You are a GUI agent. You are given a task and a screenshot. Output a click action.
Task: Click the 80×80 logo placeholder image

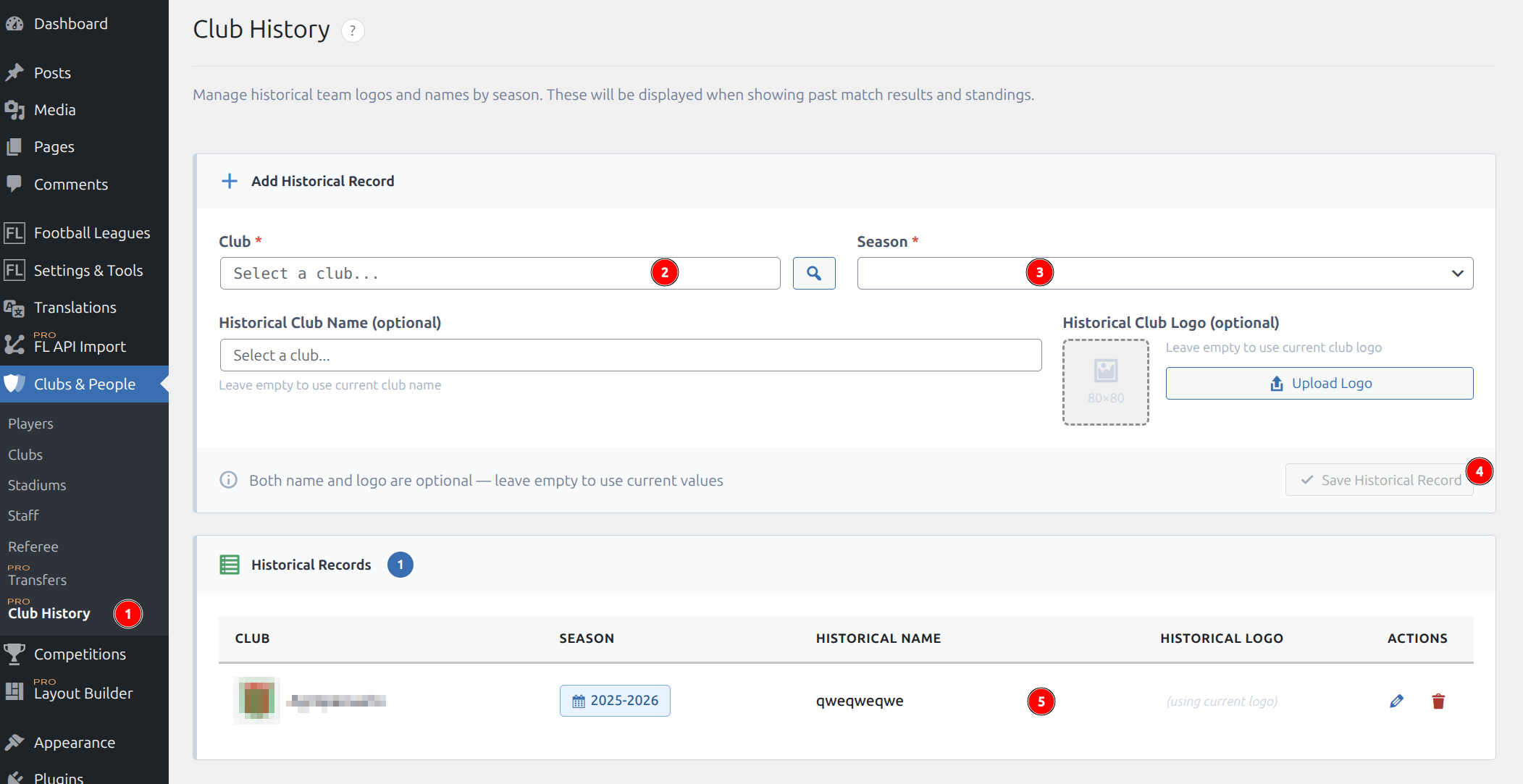pos(1105,382)
